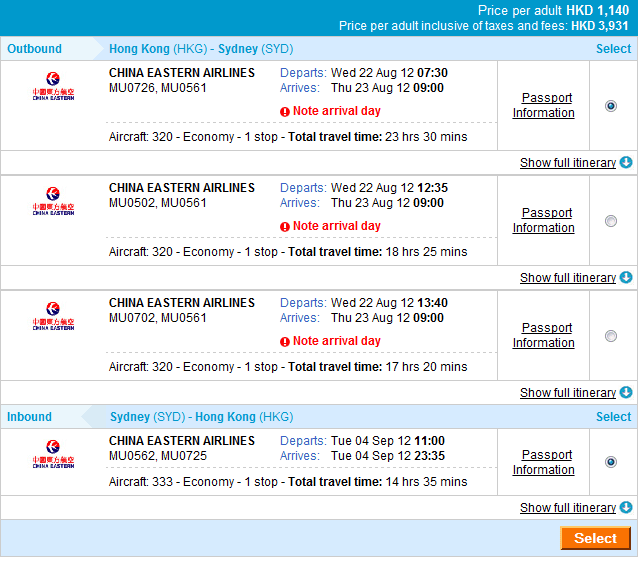This screenshot has height=564, width=640.
Task: Click China Eastern logo for MU0702 flight
Action: 53,317
